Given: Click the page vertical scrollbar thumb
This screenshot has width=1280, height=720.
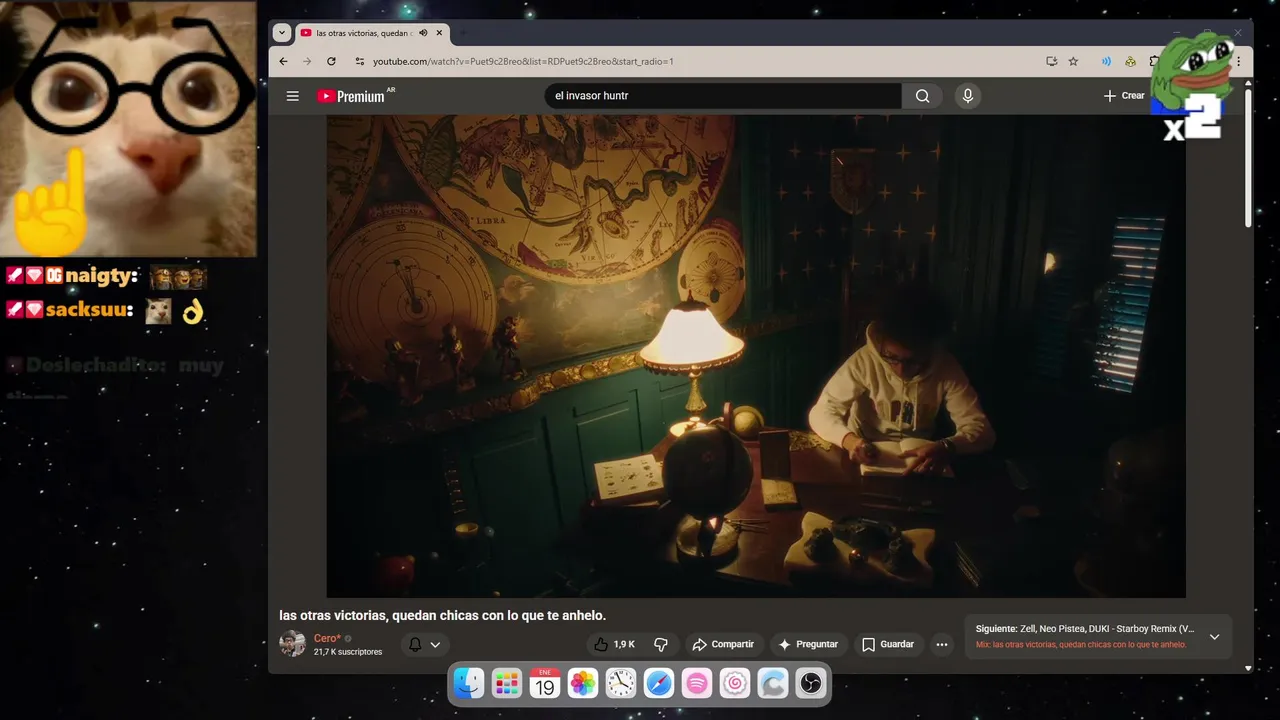Looking at the screenshot, I should pos(1248,160).
